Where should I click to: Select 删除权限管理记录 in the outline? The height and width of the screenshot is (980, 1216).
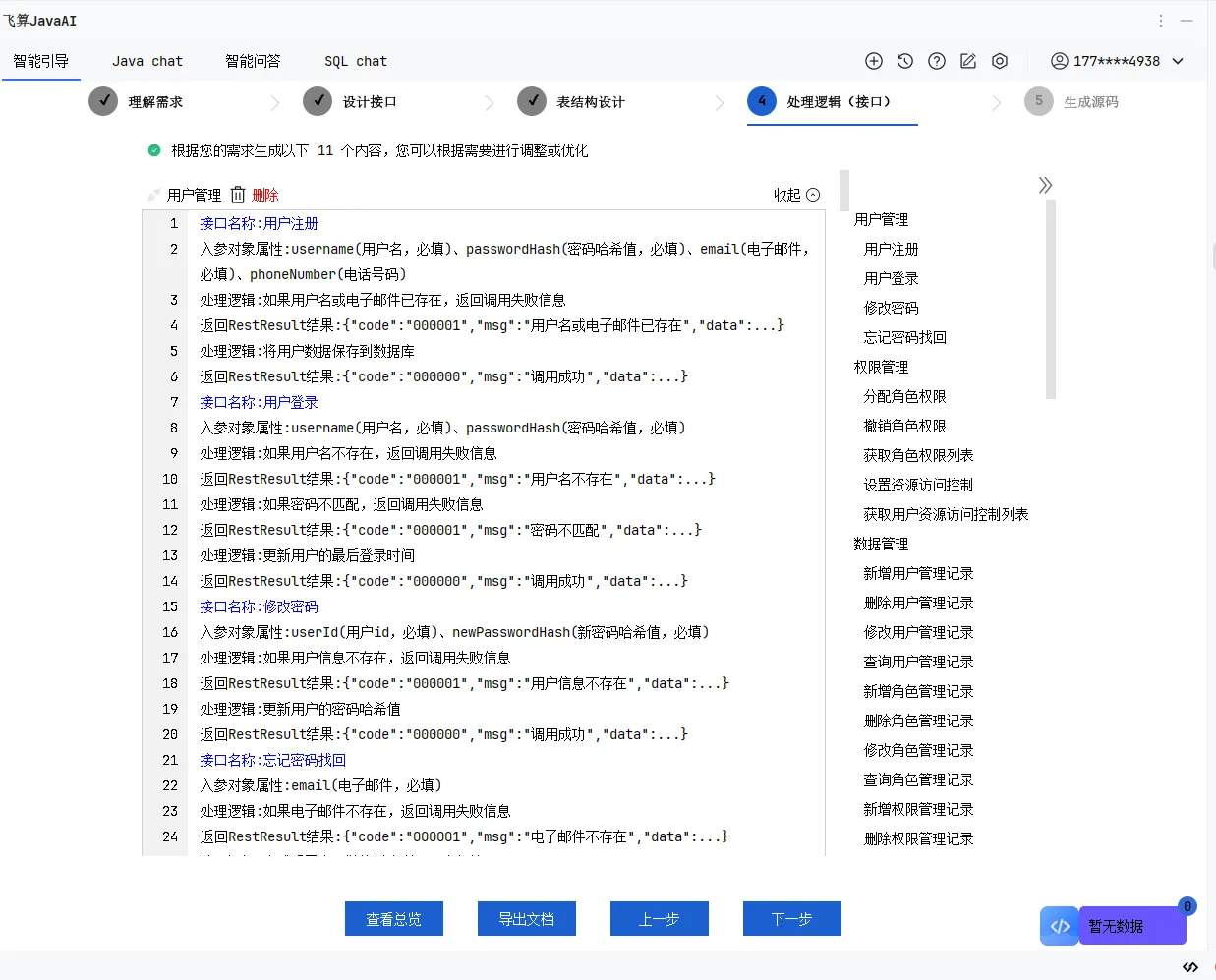[x=919, y=838]
